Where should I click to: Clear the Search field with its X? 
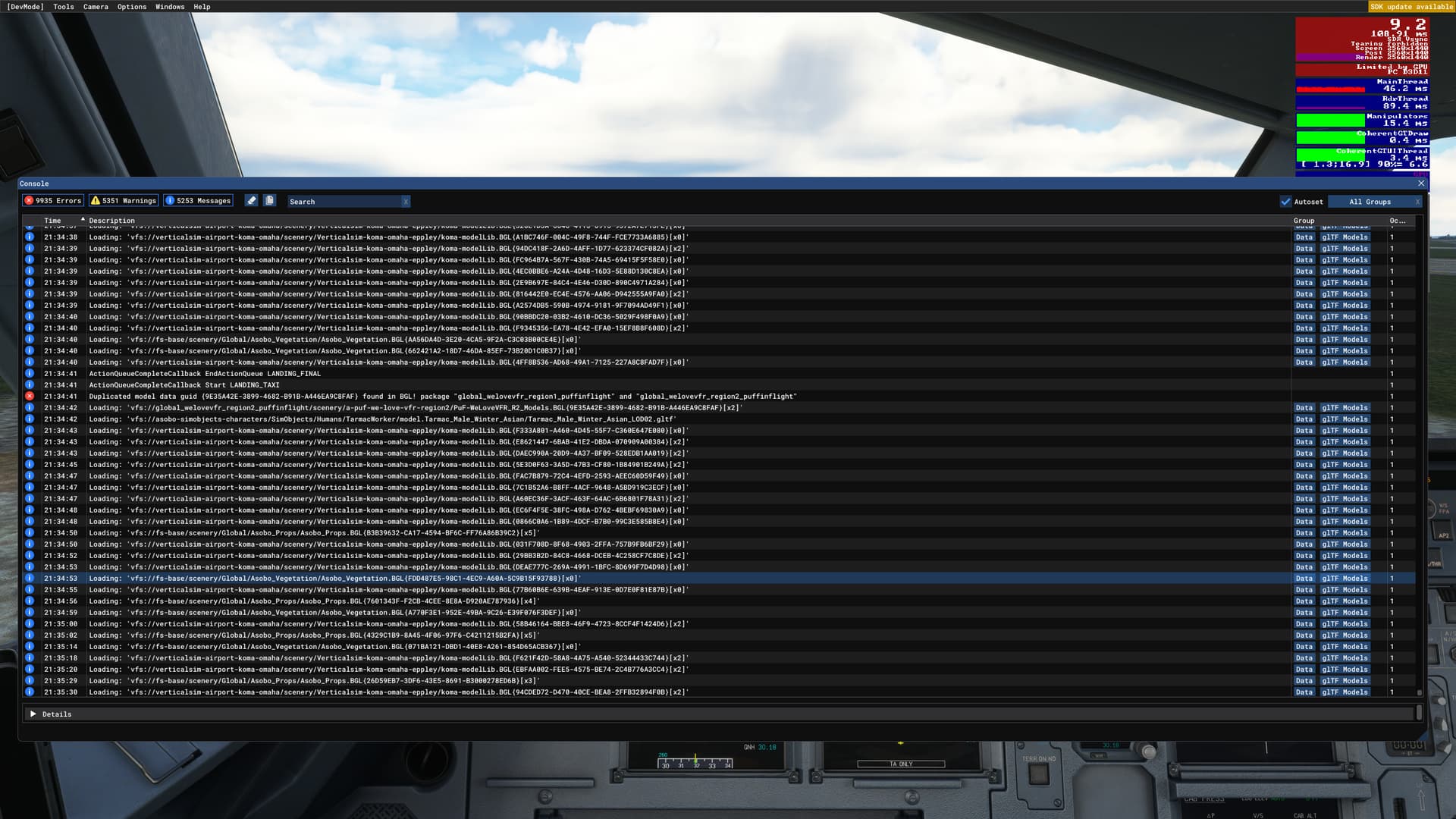(x=406, y=202)
